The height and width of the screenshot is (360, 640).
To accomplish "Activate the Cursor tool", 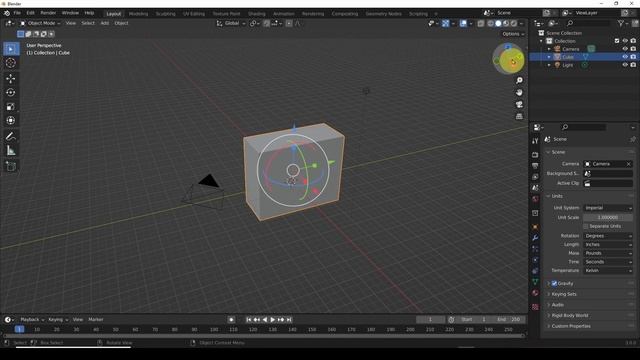I will click(11, 63).
